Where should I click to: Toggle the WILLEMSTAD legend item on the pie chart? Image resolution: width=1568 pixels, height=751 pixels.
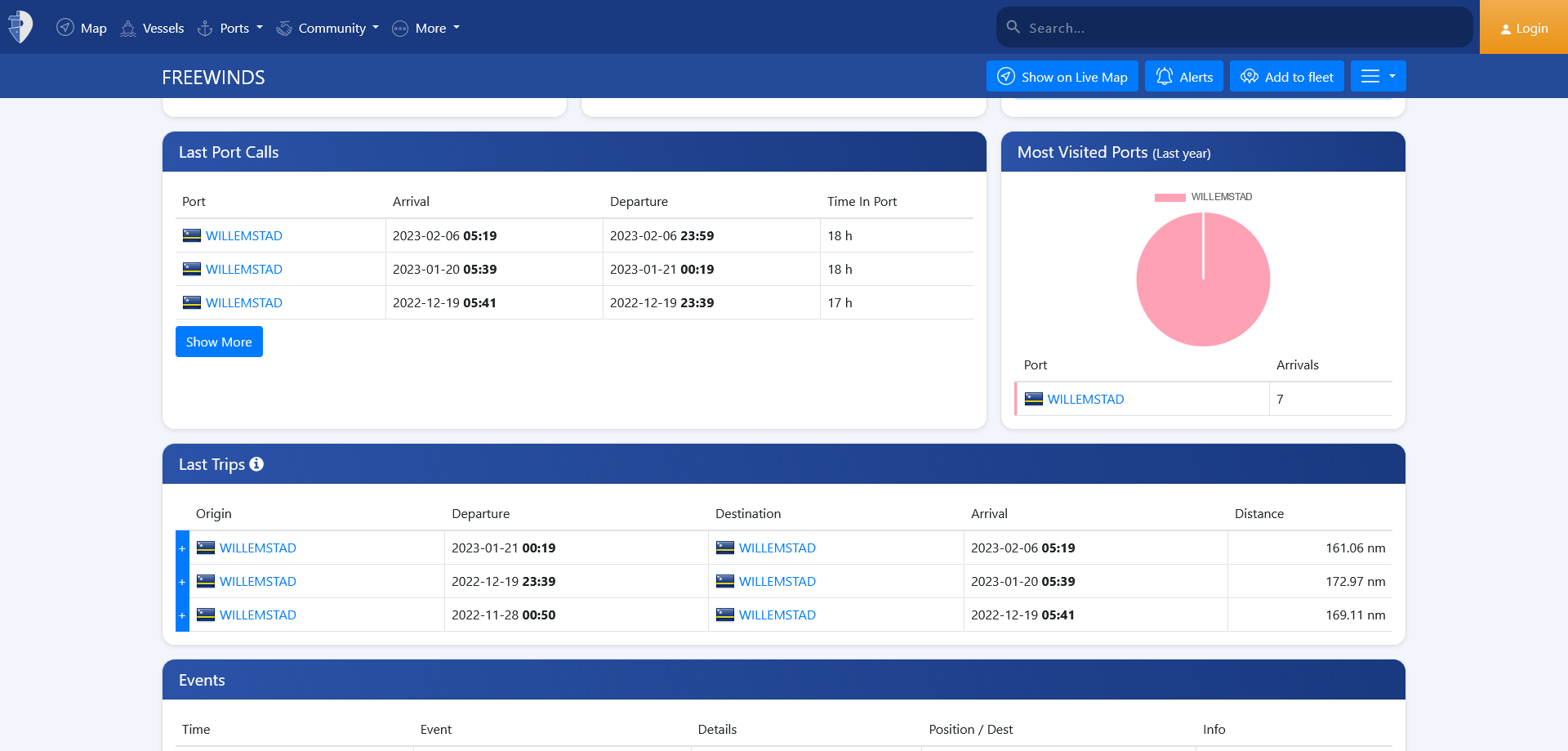coord(1203,197)
